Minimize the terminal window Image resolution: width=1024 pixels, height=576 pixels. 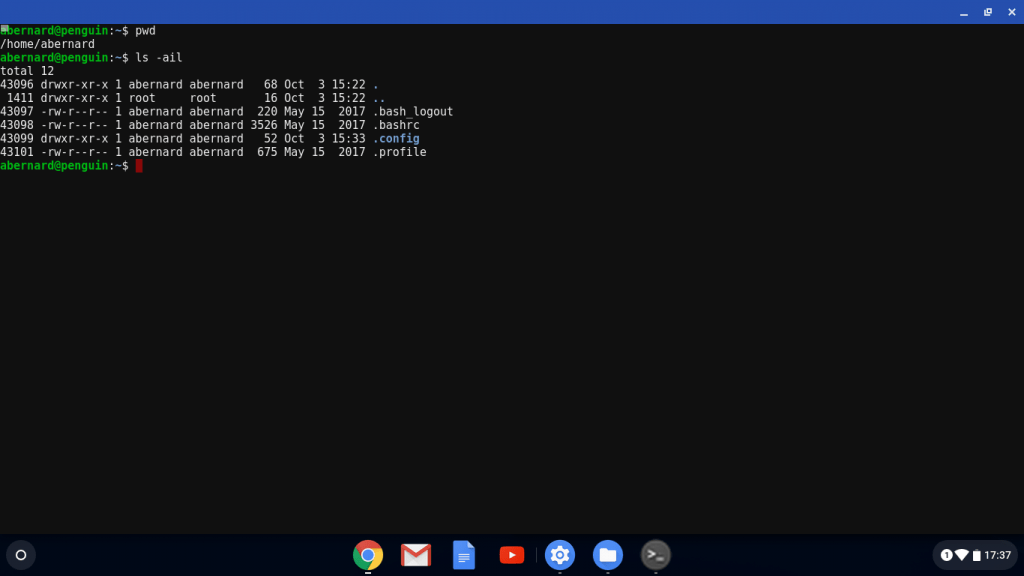[x=964, y=12]
